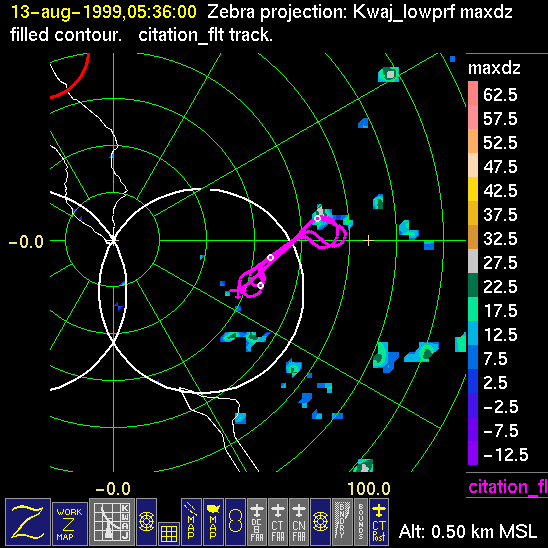Click the islands MAP overlay icon
548x548 pixels.
[x=191, y=522]
